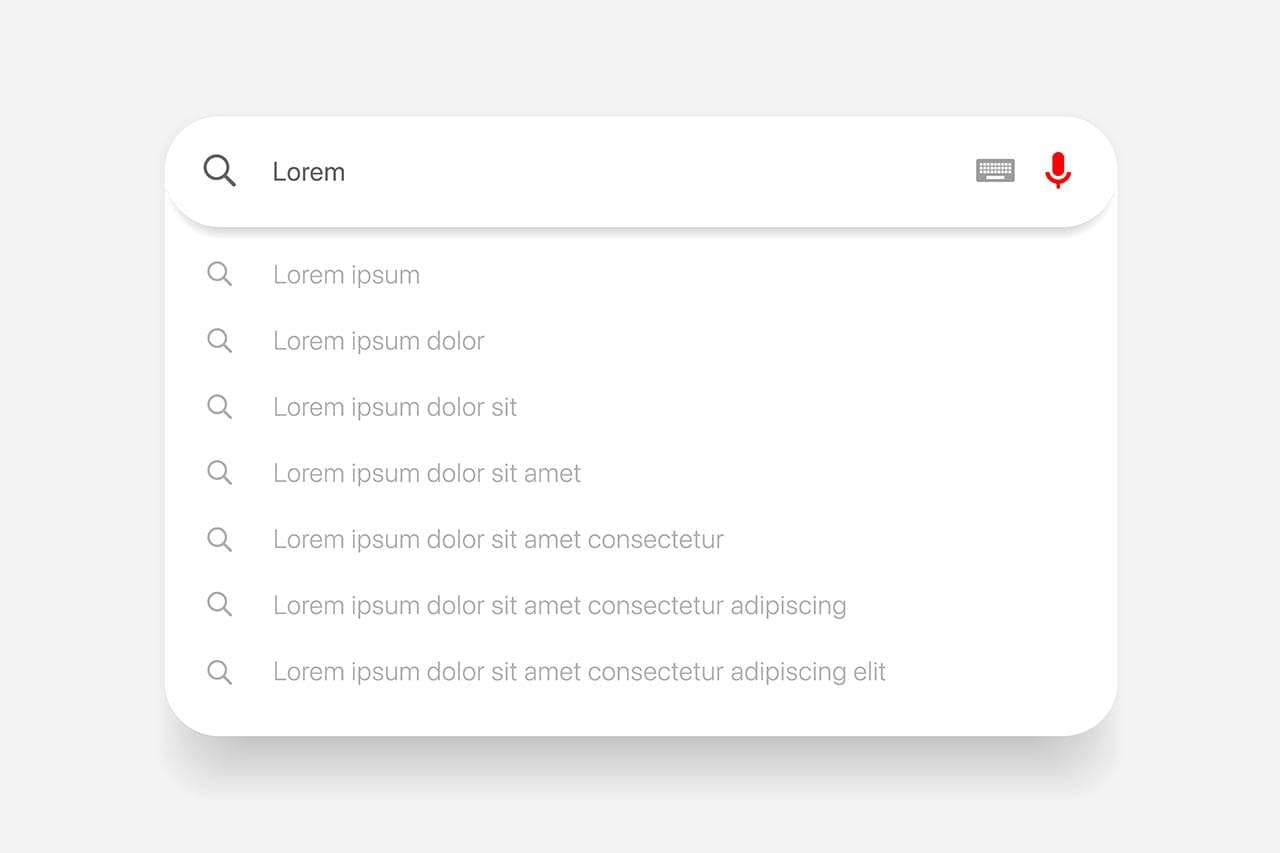Viewport: 1280px width, 853px height.
Task: Click magnifier icon beside "Lorem ipsum" suggestion
Action: pyautogui.click(x=219, y=274)
